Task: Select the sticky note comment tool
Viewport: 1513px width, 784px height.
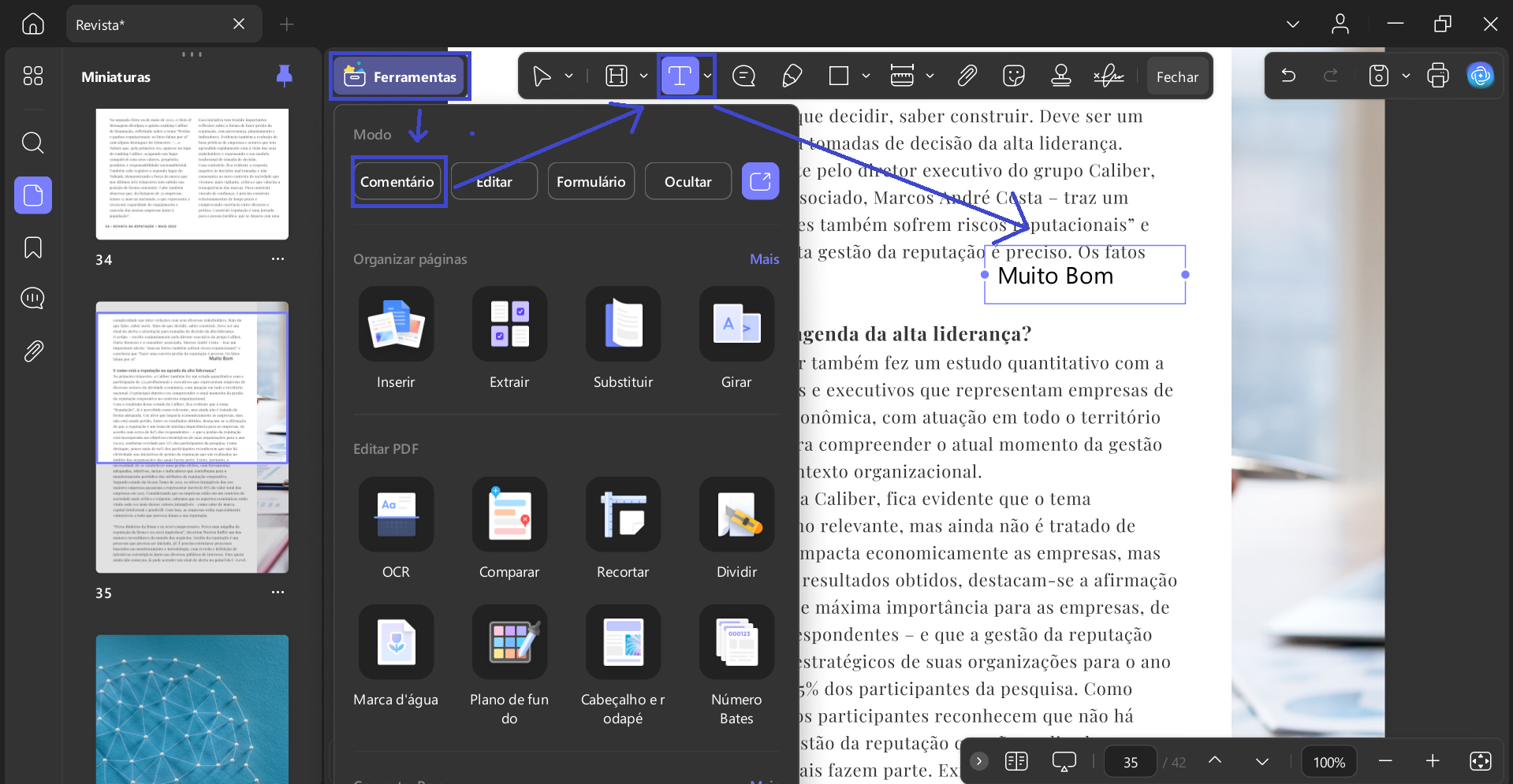Action: pos(743,76)
